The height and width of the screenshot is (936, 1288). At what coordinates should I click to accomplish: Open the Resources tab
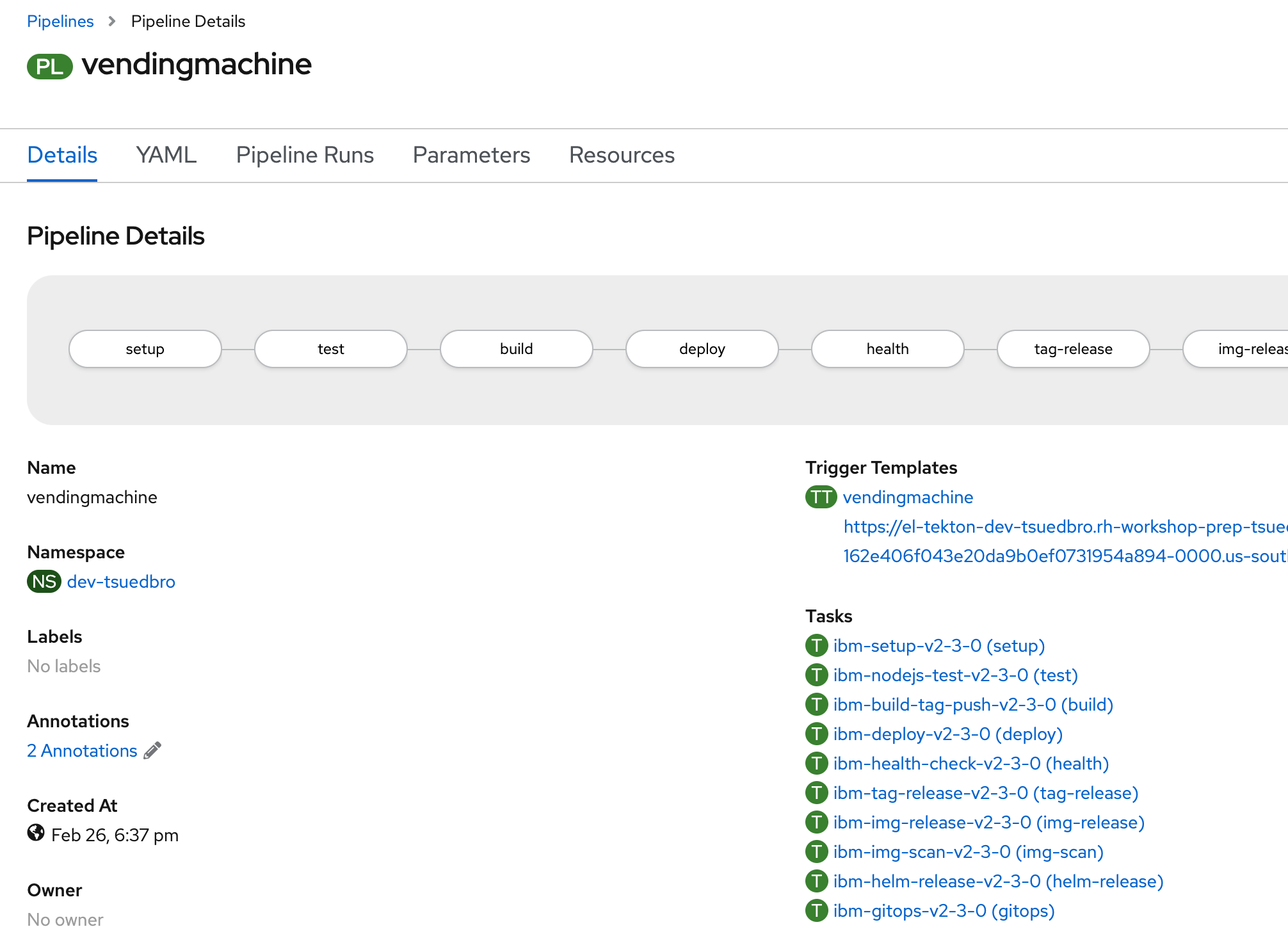622,155
